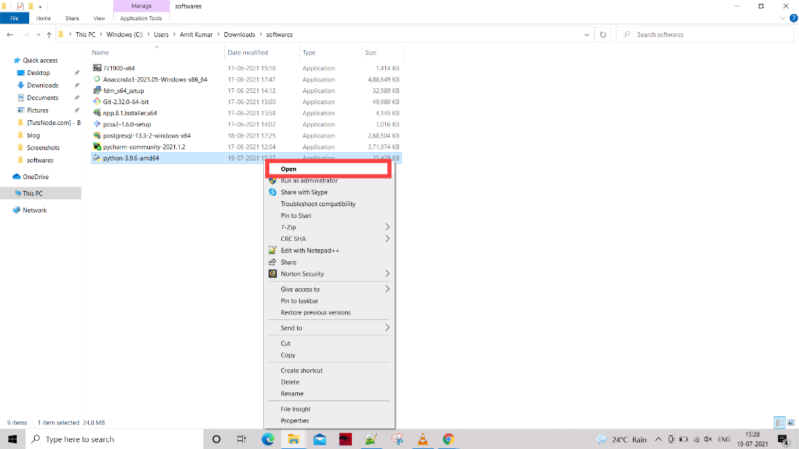
Task: Open recent locations dropdown arrow
Action: pyautogui.click(x=38, y=35)
